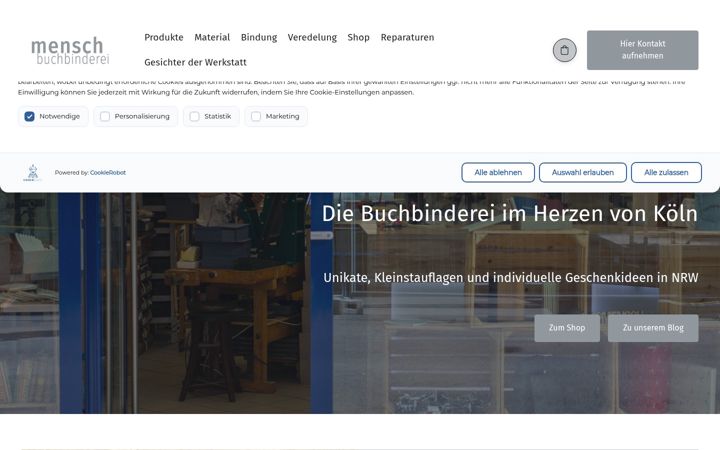Click the Zum Shop button
The image size is (720, 450).
pyautogui.click(x=567, y=328)
